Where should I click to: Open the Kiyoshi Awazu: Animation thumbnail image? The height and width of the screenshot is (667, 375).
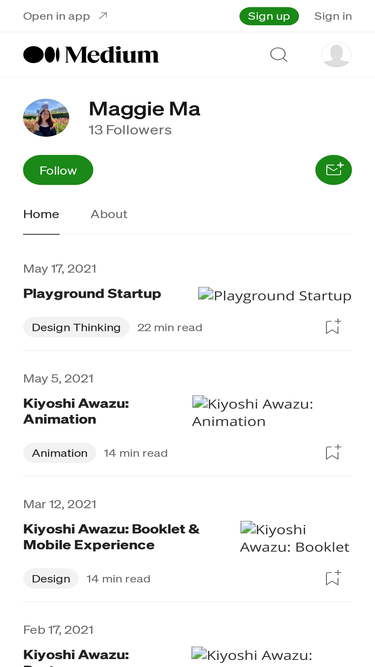click(253, 412)
